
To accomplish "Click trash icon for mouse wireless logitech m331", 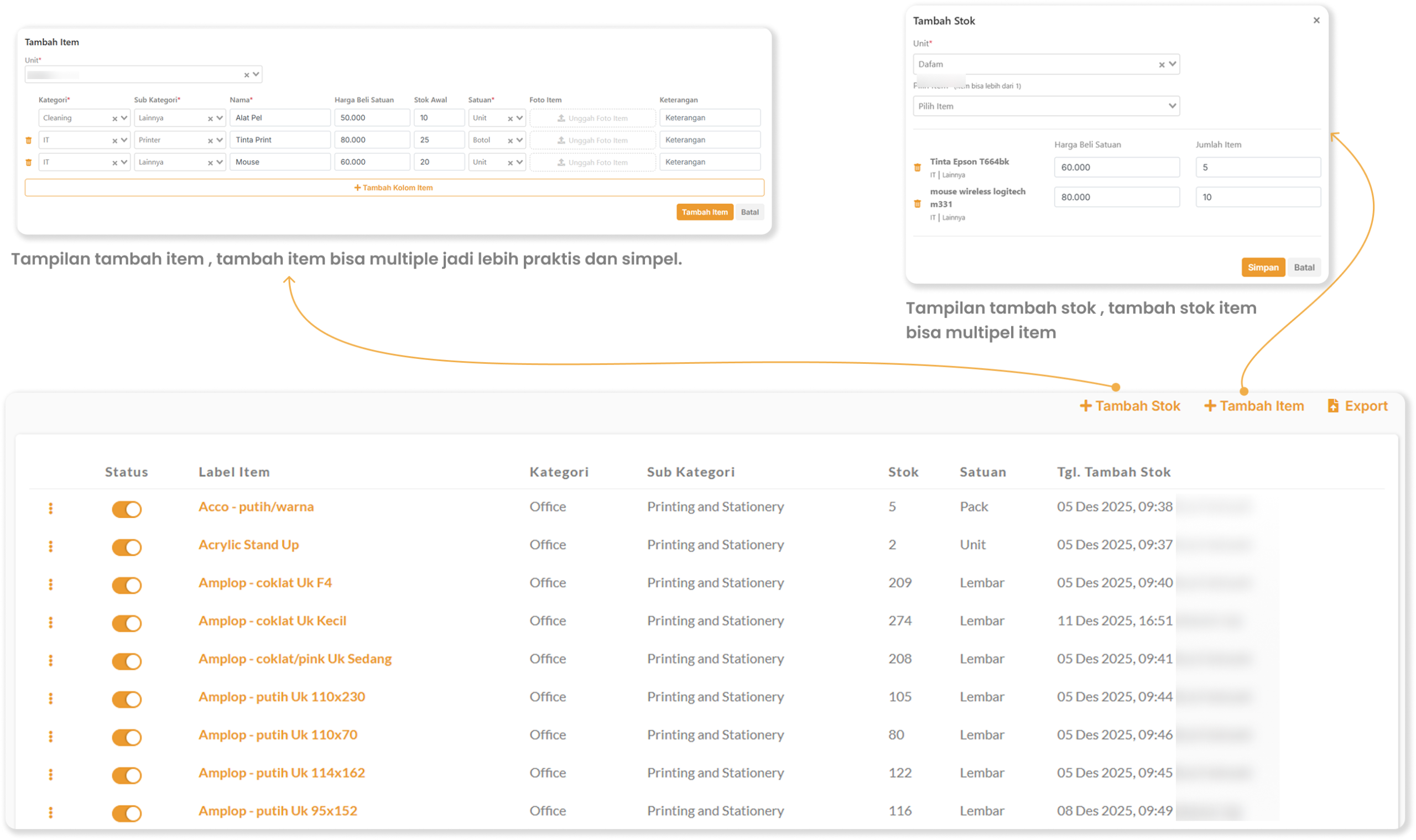I will (x=917, y=204).
